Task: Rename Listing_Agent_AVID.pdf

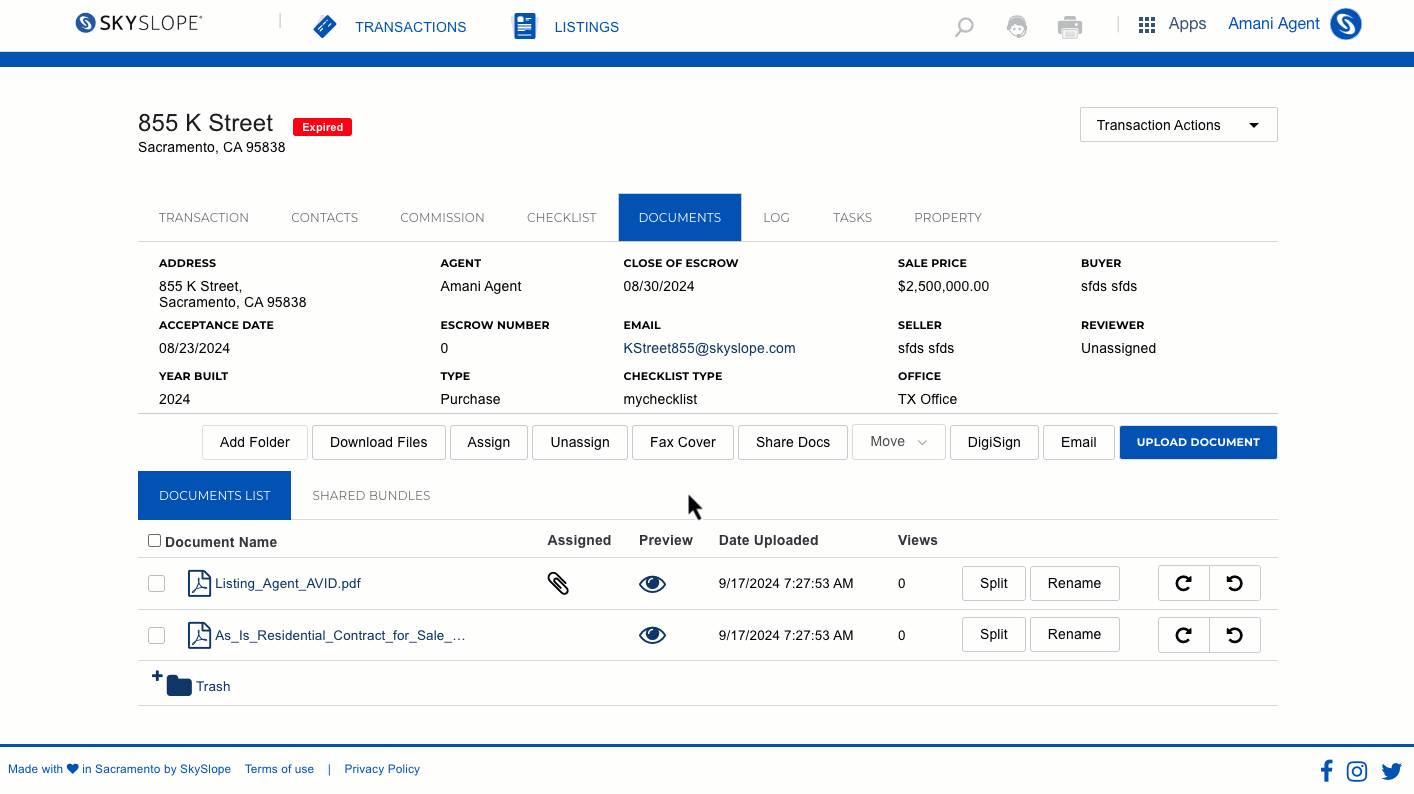Action: (x=1075, y=583)
